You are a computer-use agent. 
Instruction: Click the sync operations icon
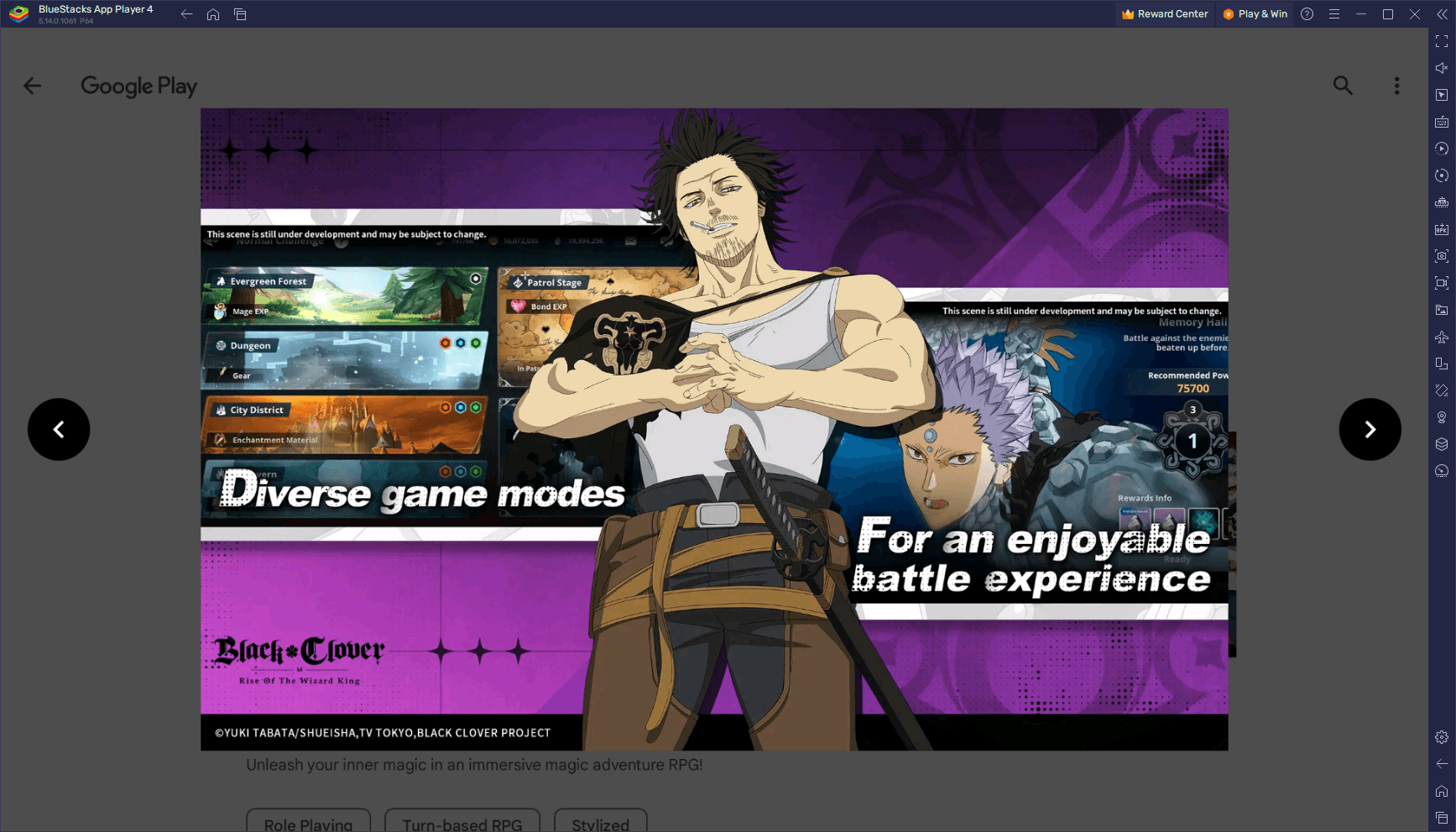[1442, 175]
